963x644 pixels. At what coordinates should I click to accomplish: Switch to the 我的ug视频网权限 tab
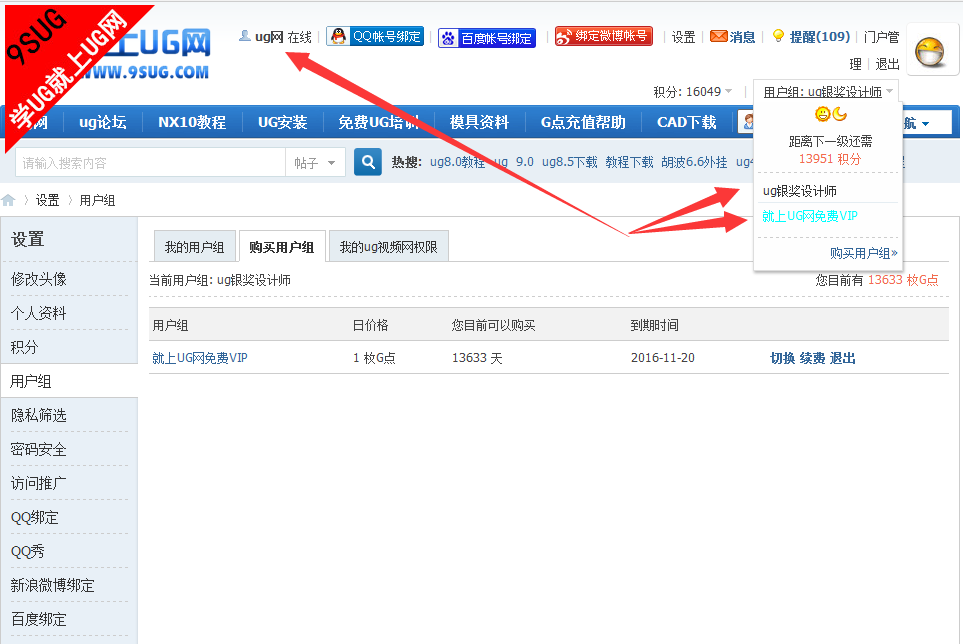(x=389, y=247)
